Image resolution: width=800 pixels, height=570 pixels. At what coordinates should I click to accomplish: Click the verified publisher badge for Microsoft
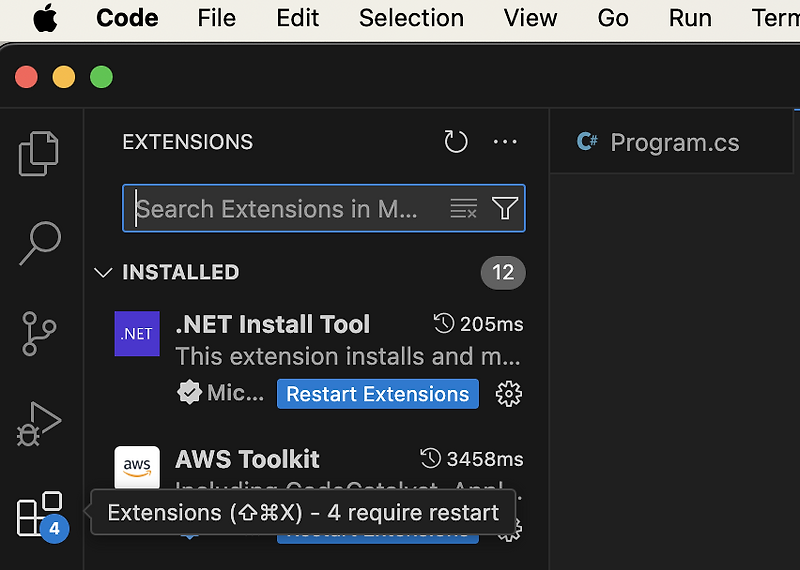pos(189,393)
